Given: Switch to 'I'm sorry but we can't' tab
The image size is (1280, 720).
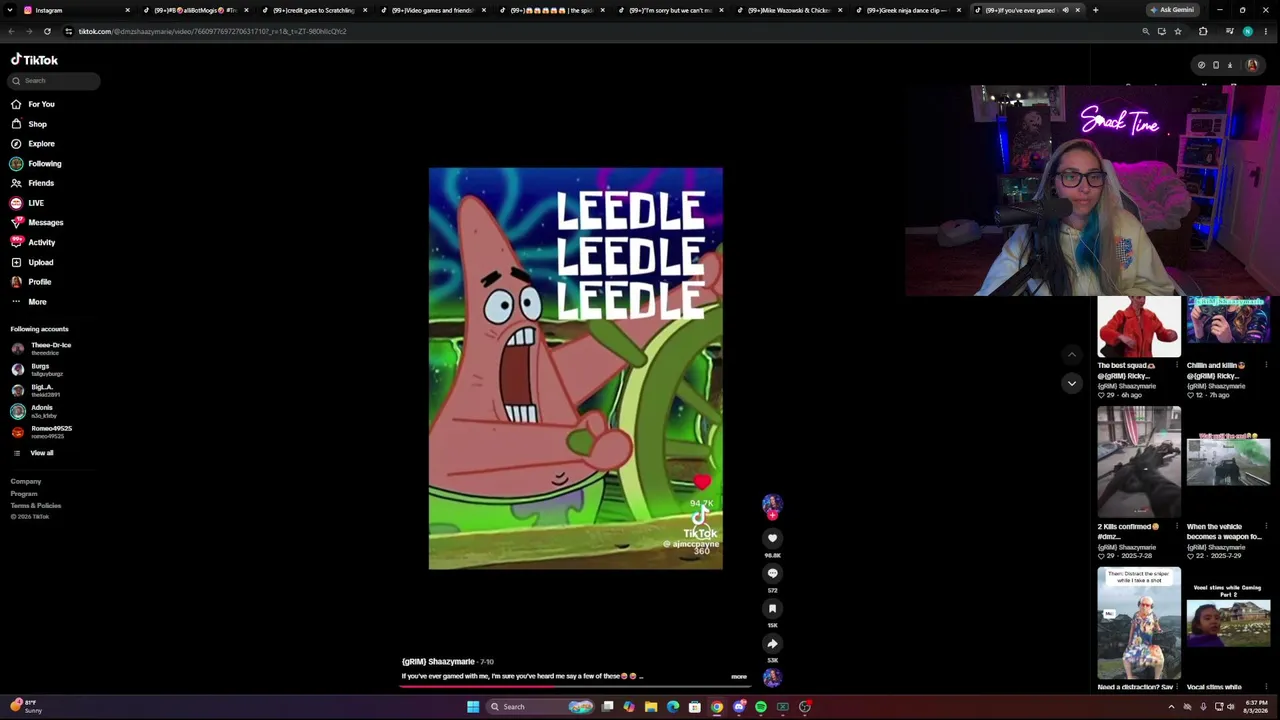Looking at the screenshot, I should (x=670, y=10).
